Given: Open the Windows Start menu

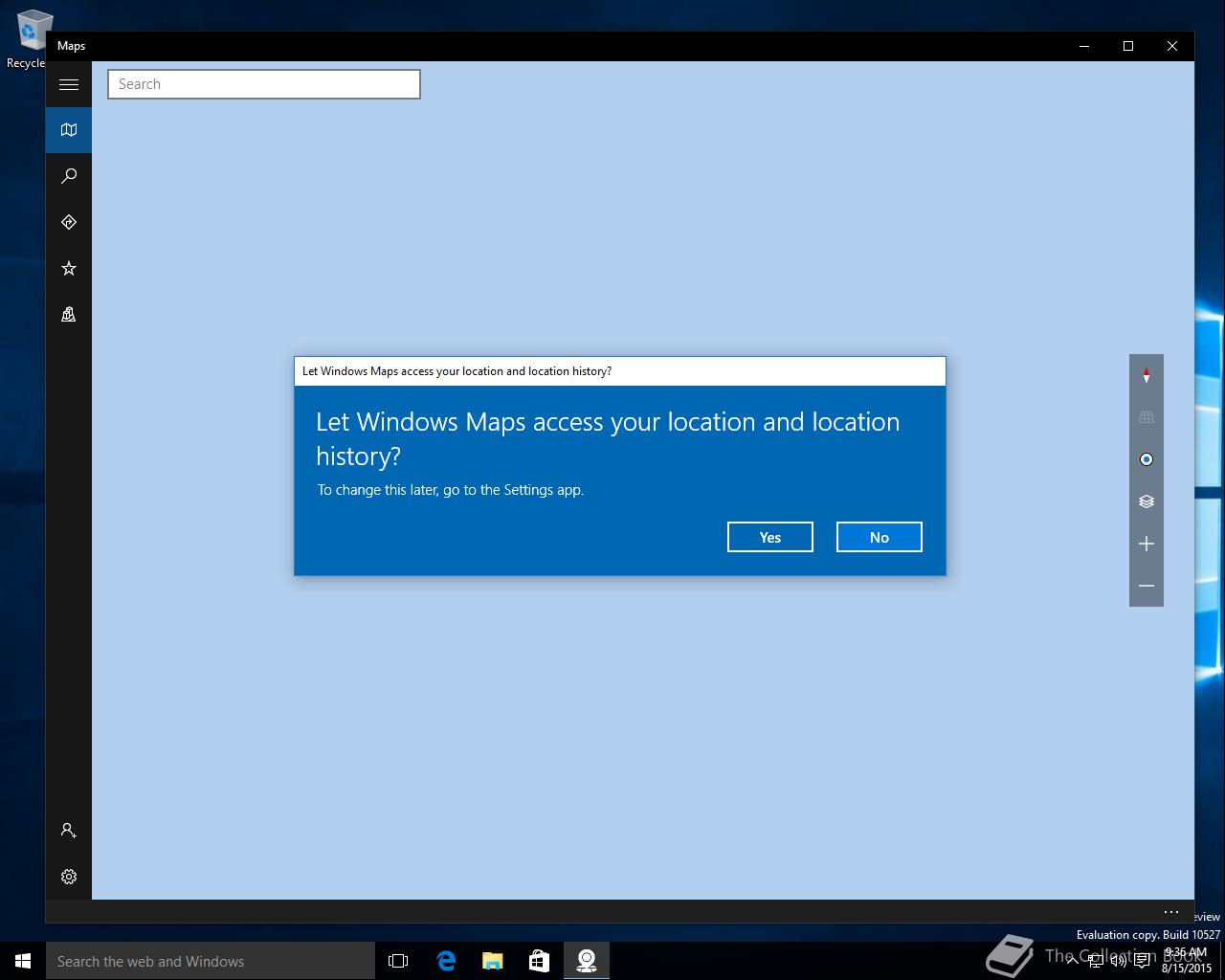Looking at the screenshot, I should 23,961.
